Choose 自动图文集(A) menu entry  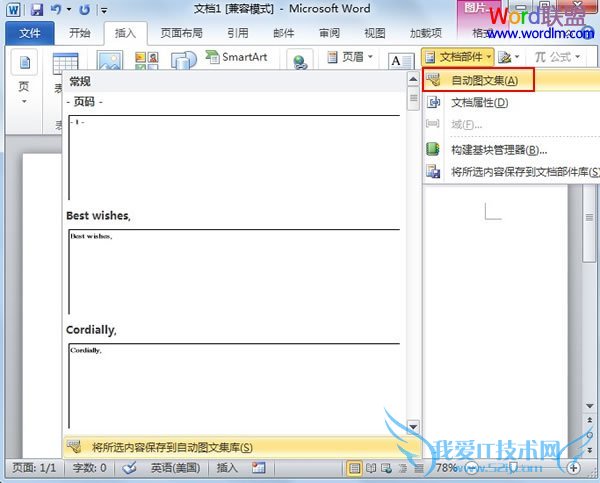[511, 80]
